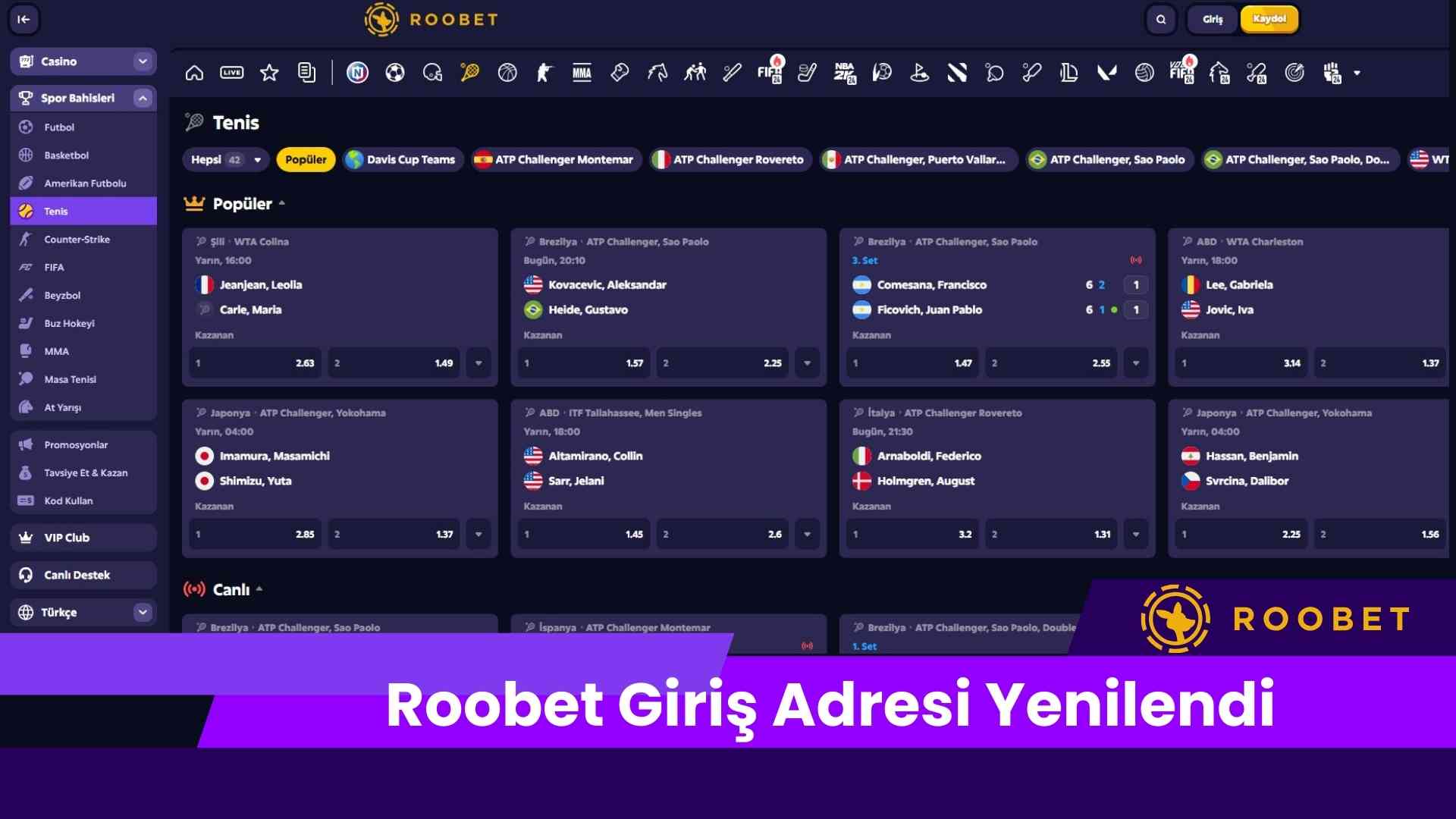Open the Hepsi 42 dropdown filter

(225, 159)
